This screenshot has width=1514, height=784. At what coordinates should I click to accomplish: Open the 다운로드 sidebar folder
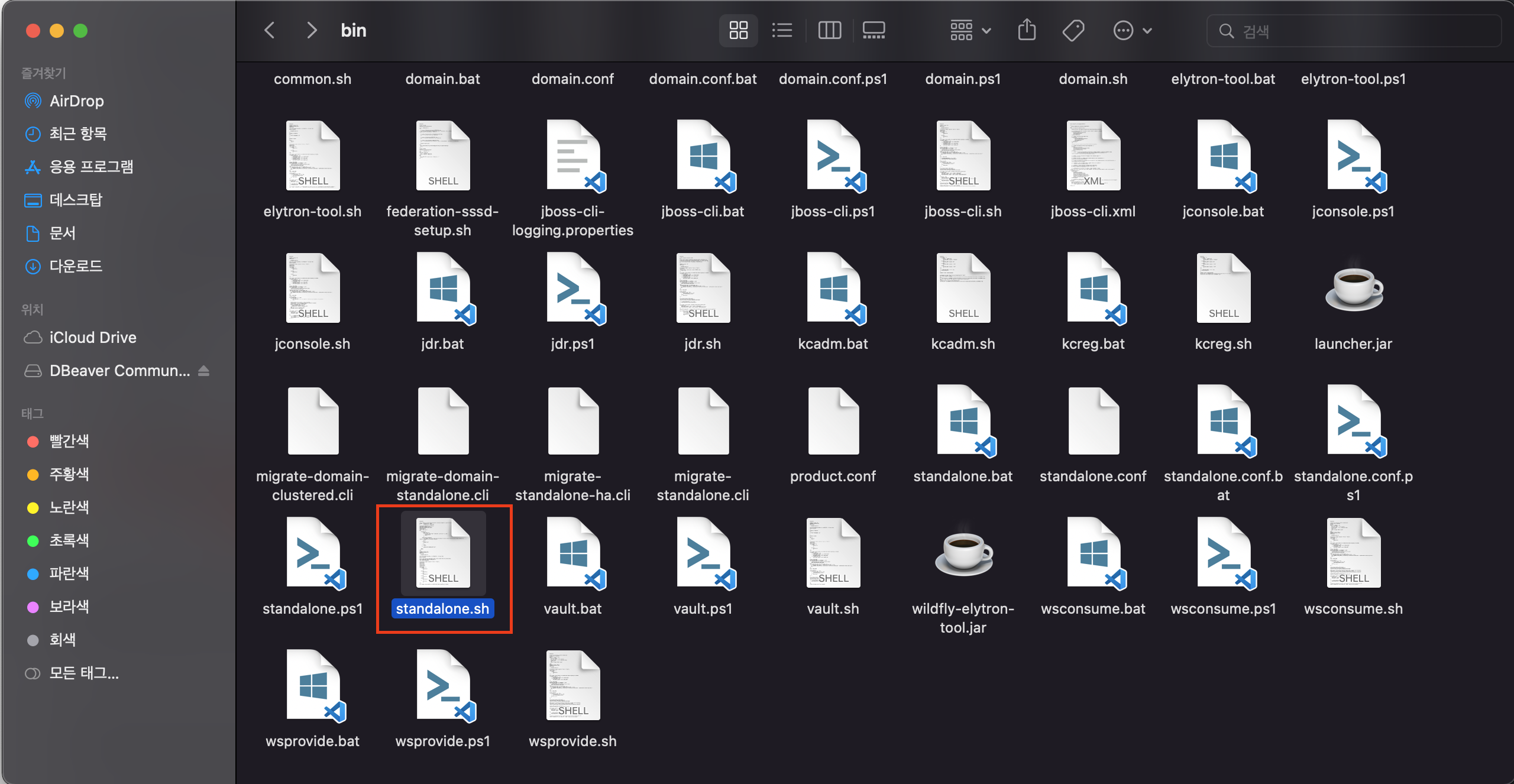(x=76, y=266)
